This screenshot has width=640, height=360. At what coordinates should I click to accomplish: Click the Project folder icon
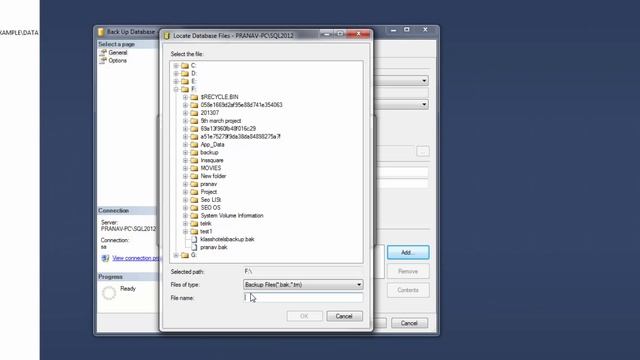(x=194, y=192)
